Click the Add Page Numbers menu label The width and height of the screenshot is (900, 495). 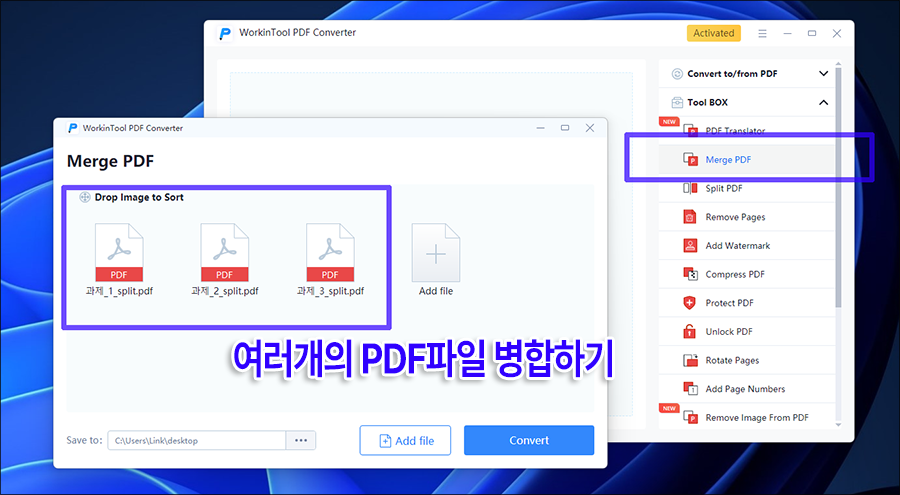[x=745, y=389]
